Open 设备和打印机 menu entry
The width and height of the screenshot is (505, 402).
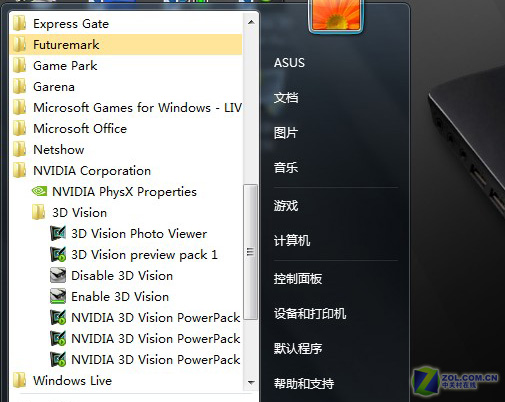click(310, 314)
